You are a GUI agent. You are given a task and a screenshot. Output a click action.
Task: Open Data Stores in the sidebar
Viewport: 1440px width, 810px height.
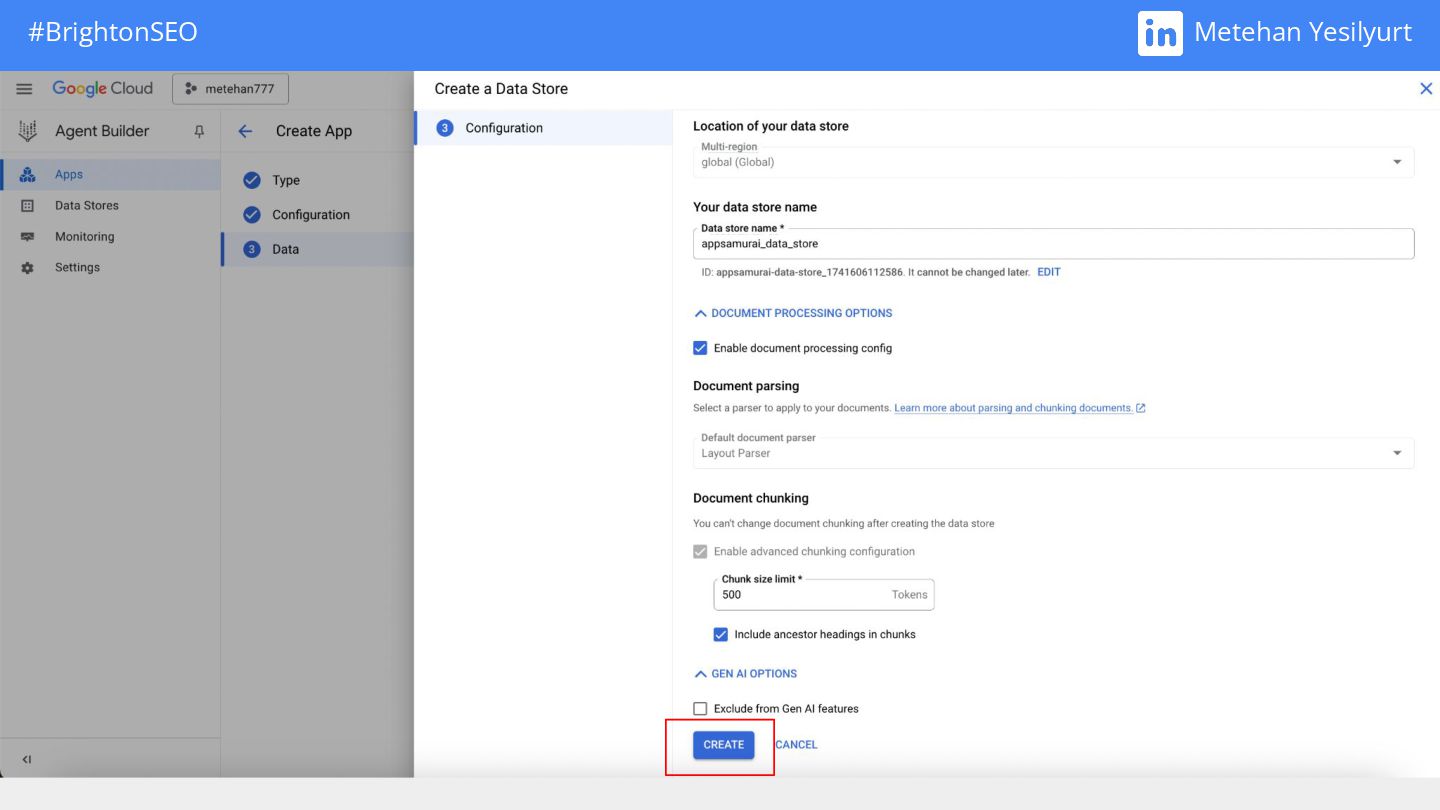[x=110, y=205]
